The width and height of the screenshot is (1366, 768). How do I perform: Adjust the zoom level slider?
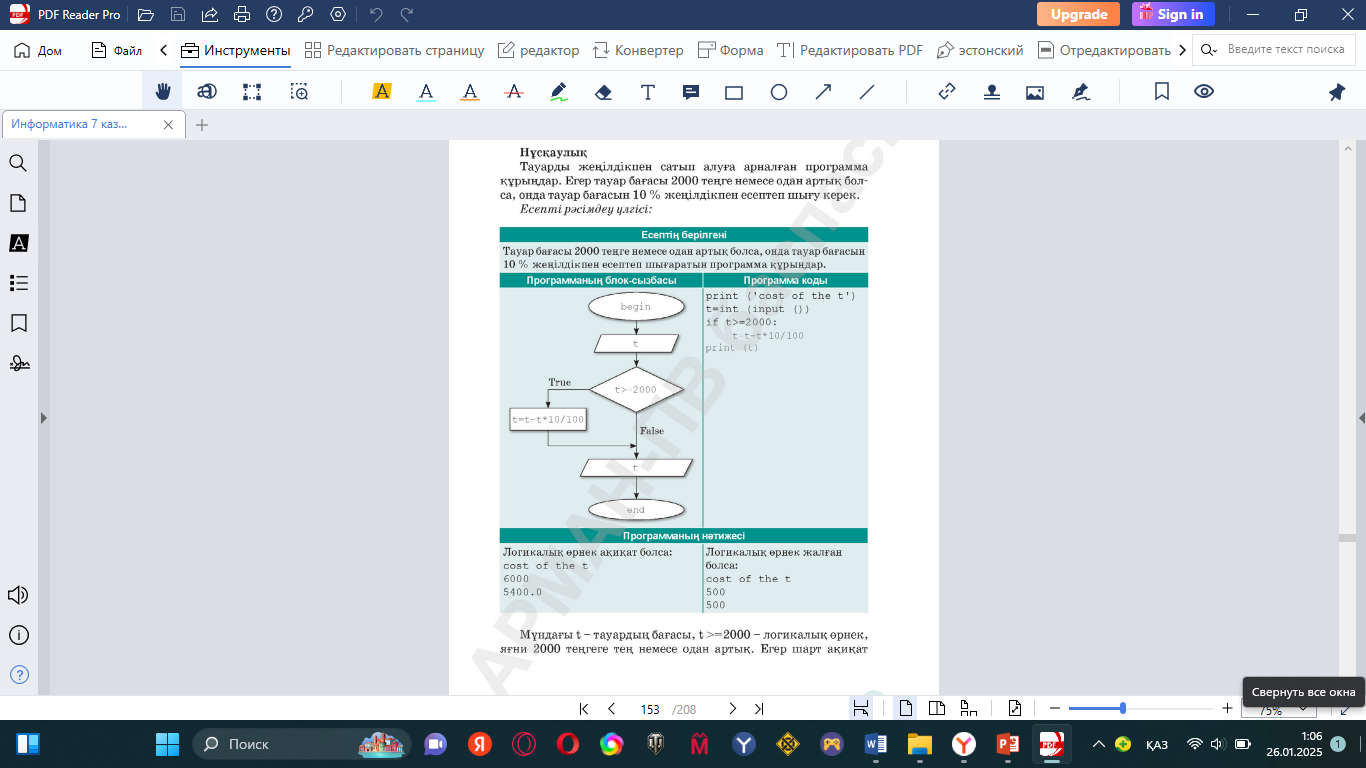(1141, 708)
